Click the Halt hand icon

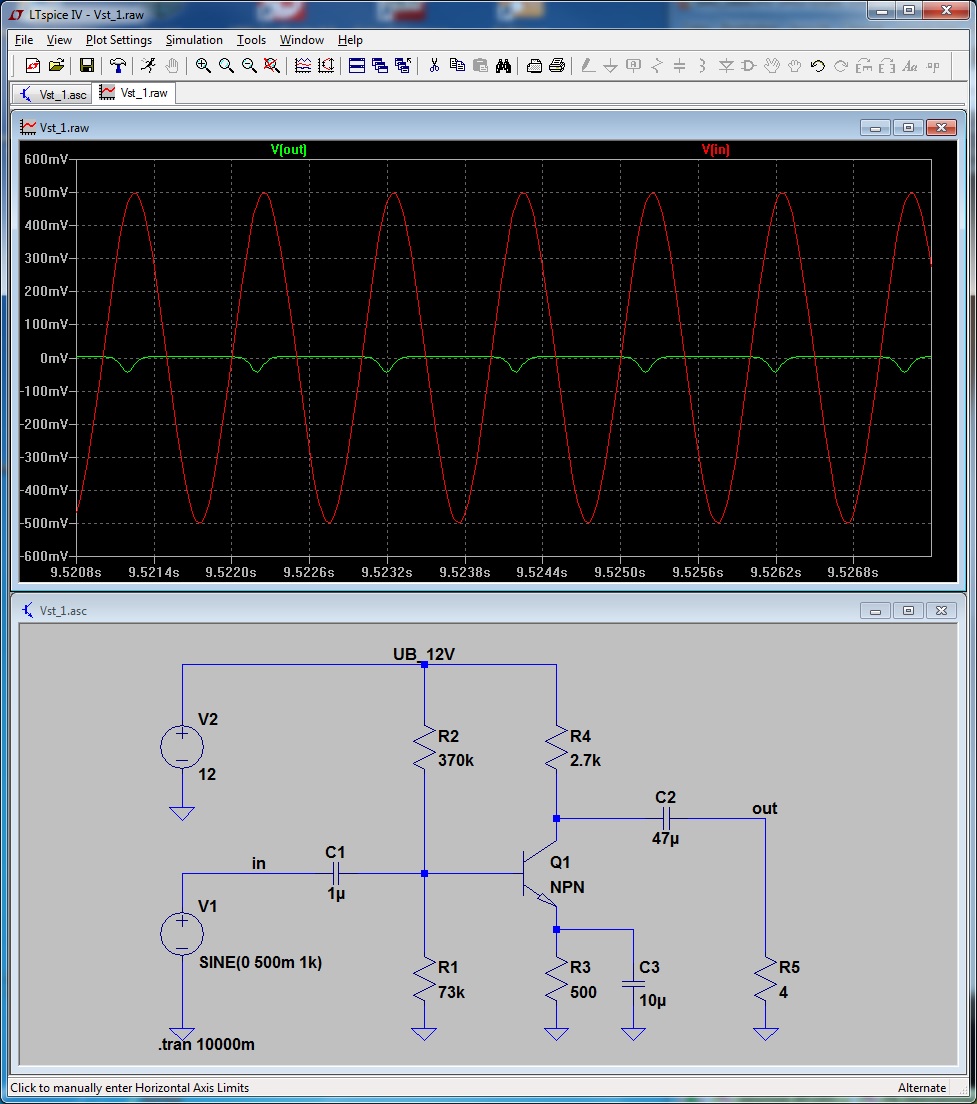click(171, 65)
